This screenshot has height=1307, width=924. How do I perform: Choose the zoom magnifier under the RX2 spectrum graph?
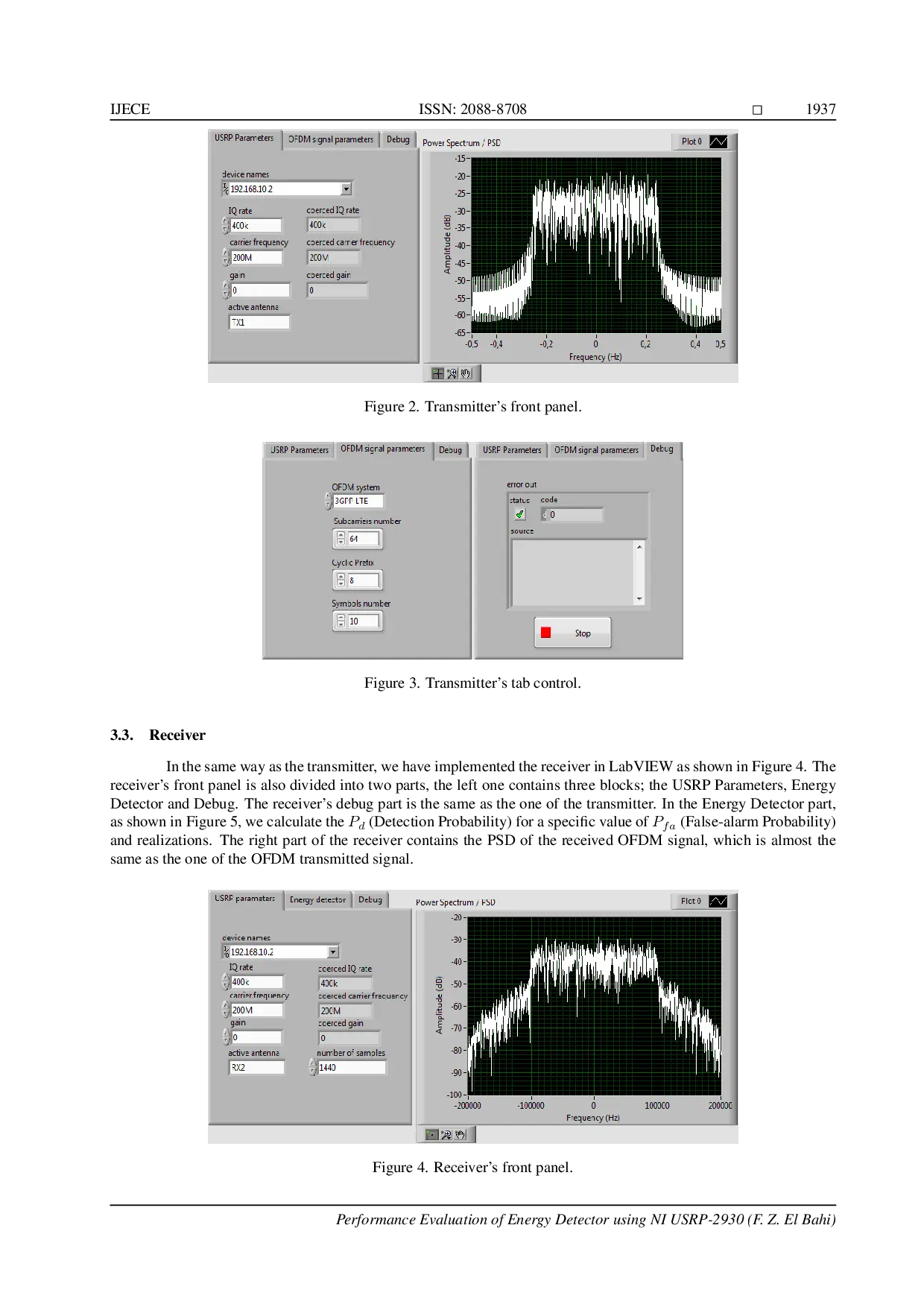tap(446, 1134)
